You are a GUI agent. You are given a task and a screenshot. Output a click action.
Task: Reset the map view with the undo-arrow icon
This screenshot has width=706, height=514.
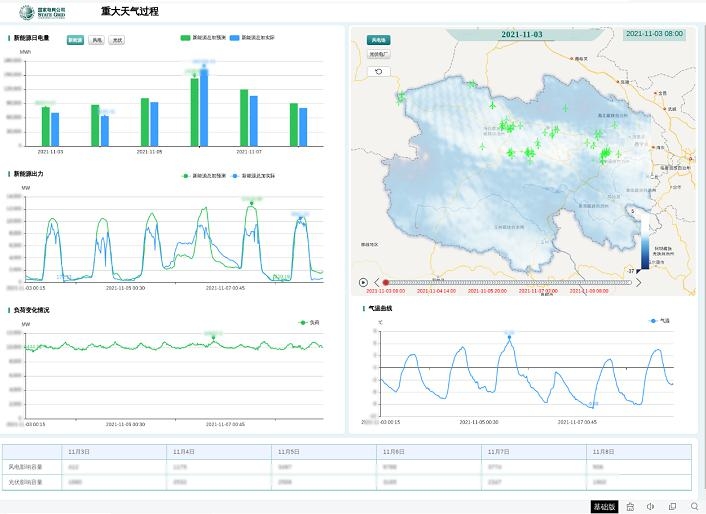[379, 71]
